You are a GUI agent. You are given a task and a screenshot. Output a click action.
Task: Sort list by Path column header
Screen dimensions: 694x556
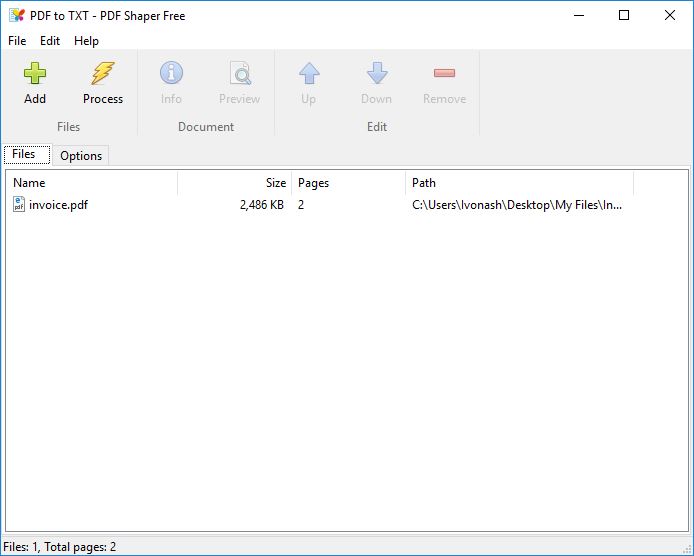(x=519, y=183)
